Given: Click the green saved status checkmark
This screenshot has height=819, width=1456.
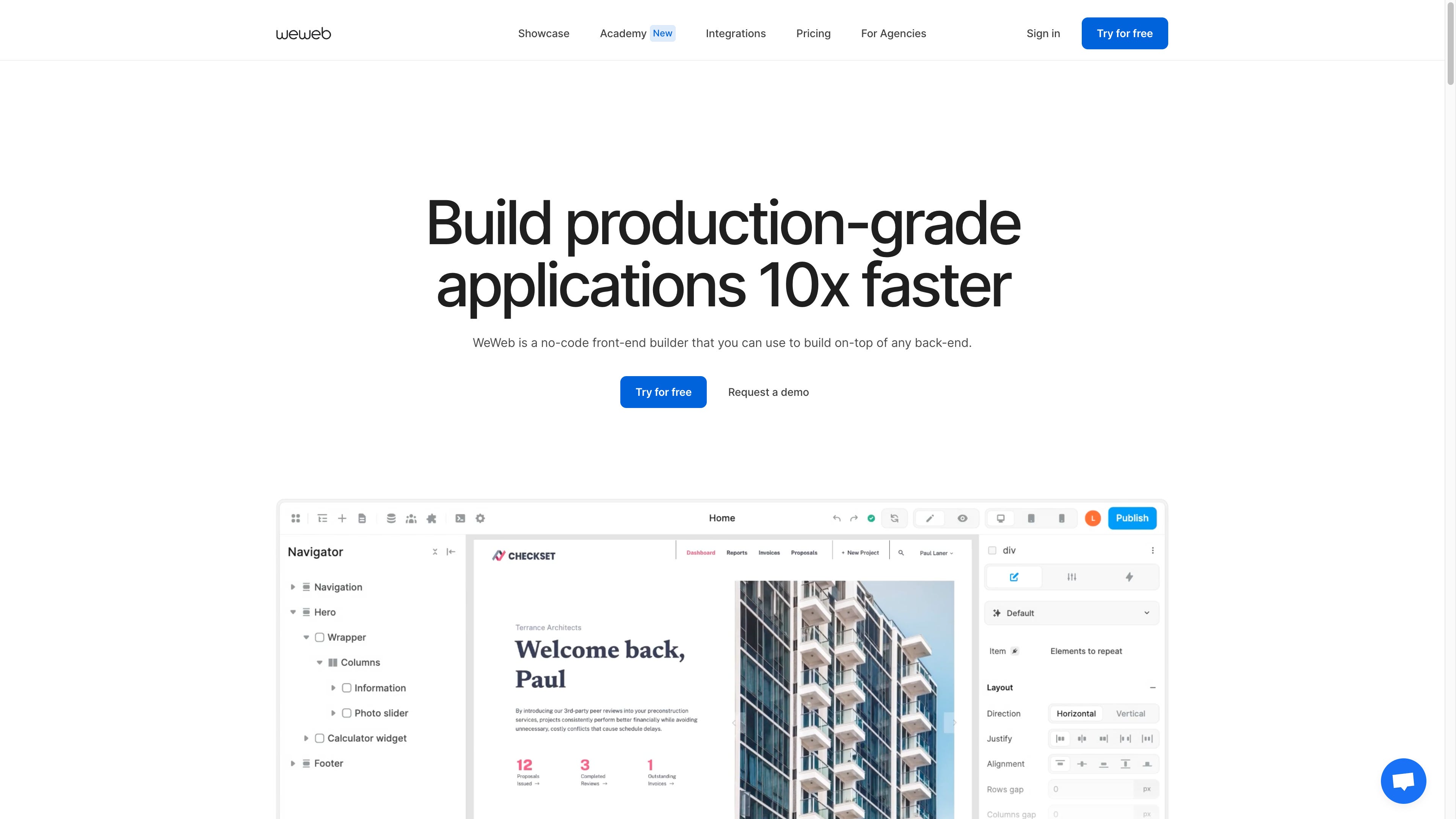Looking at the screenshot, I should (871, 518).
